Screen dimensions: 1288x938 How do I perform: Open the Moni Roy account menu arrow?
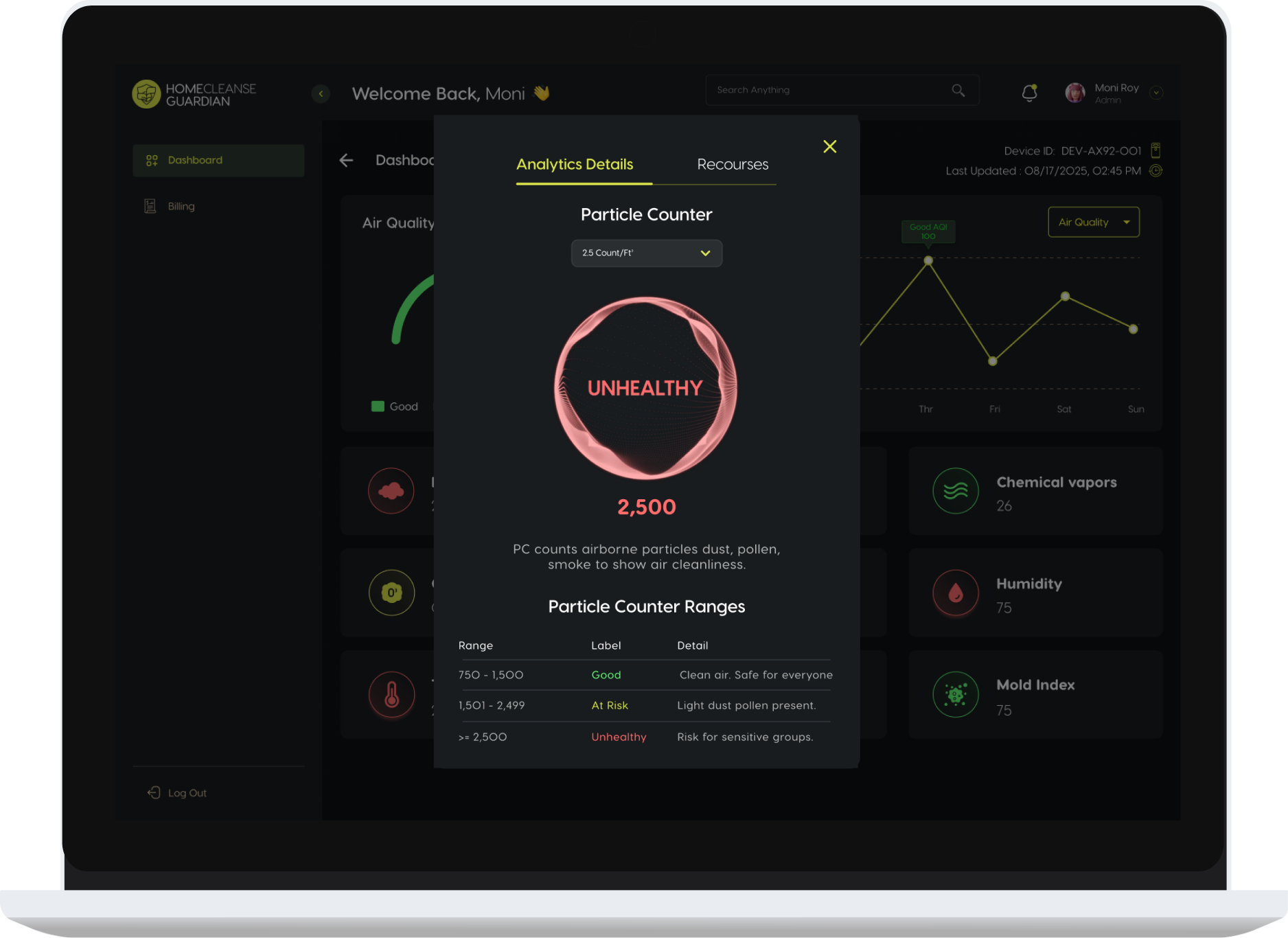(1156, 93)
